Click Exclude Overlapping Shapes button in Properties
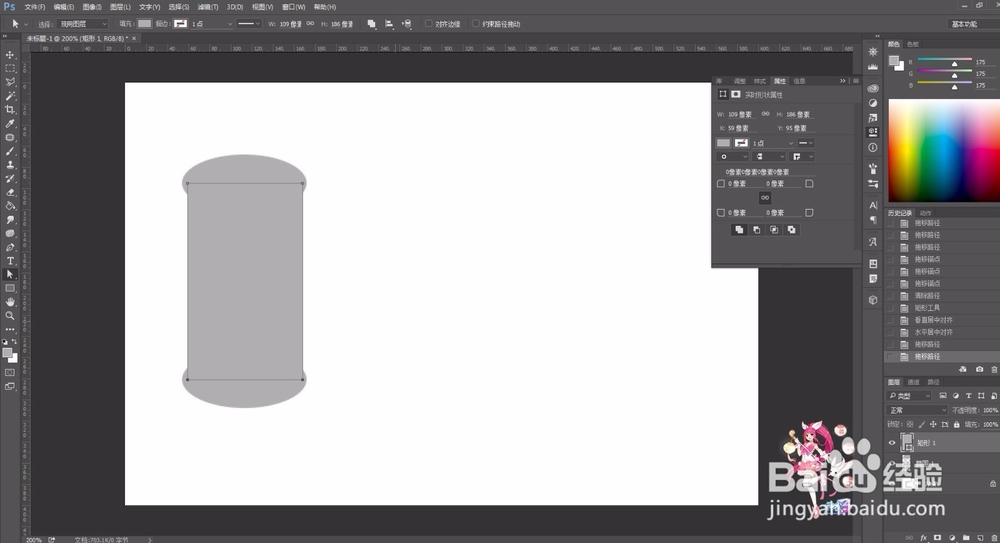This screenshot has width=1000, height=543. click(791, 230)
